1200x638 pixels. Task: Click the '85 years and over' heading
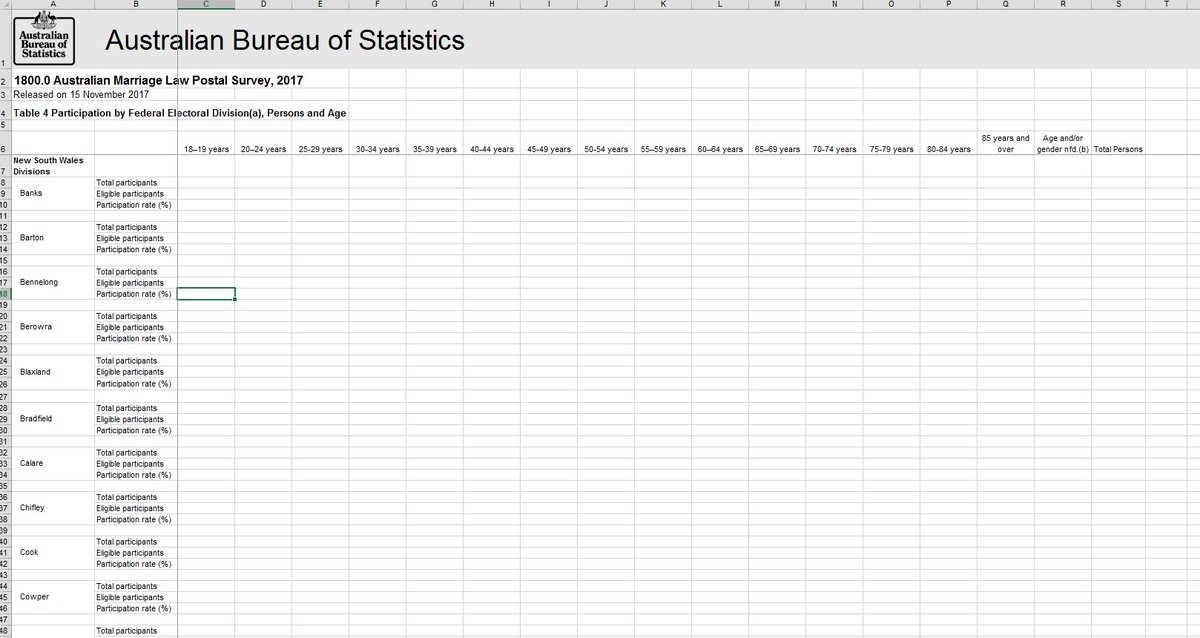pos(1006,144)
